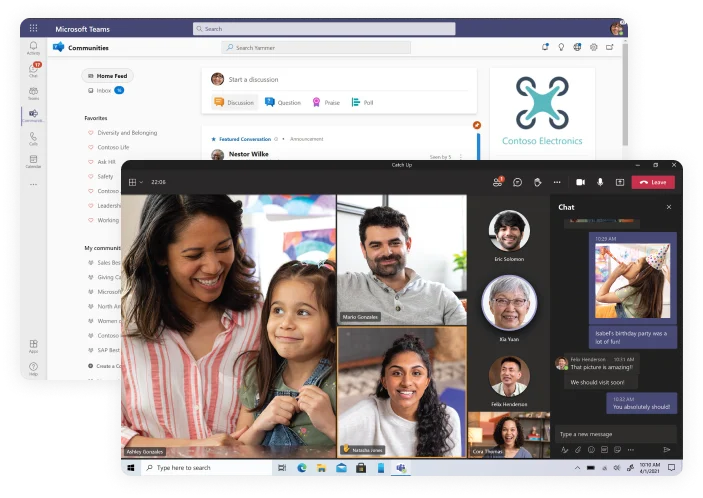Open Chat in the Teams left rail

[33, 70]
